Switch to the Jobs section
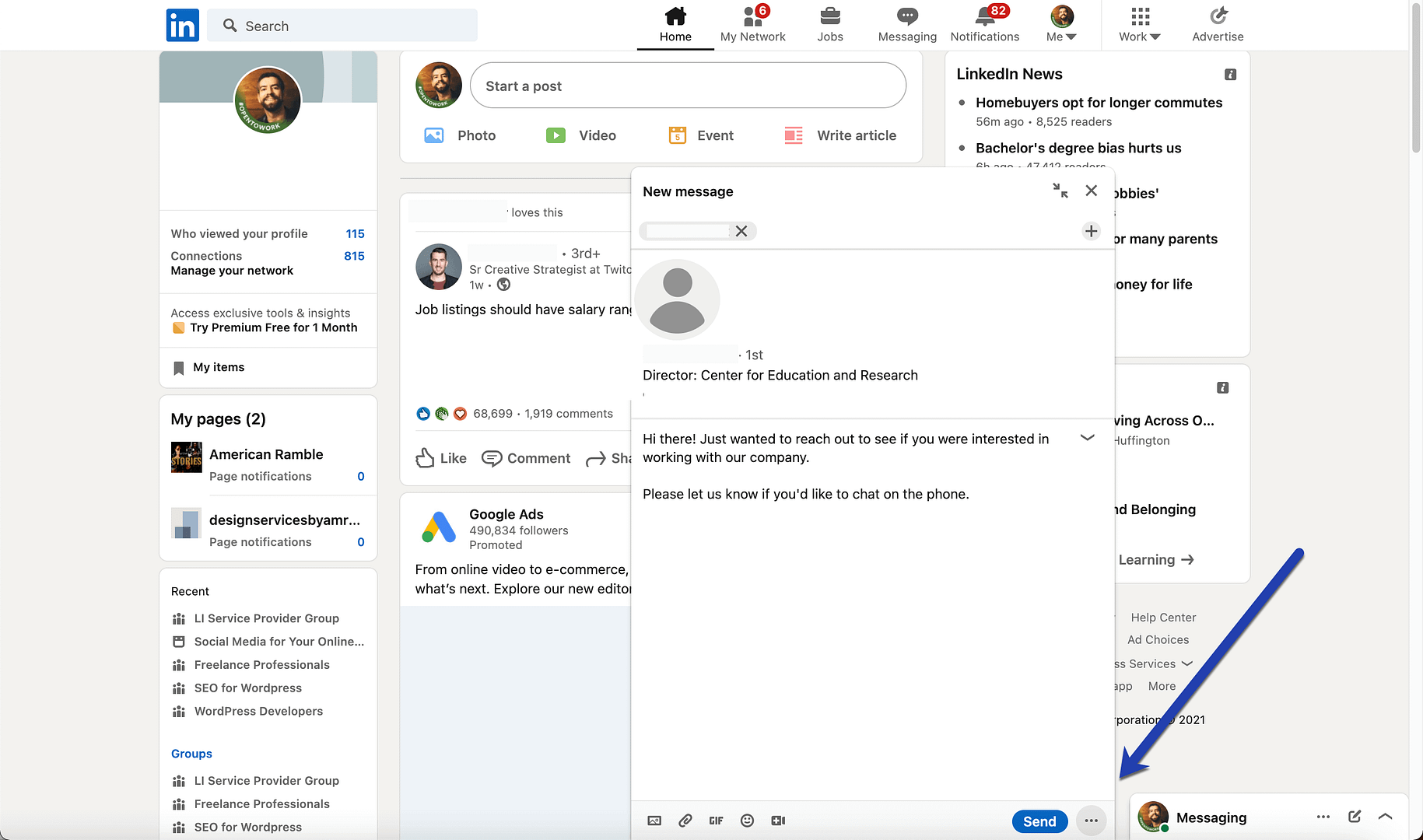1423x840 pixels. pos(830,25)
